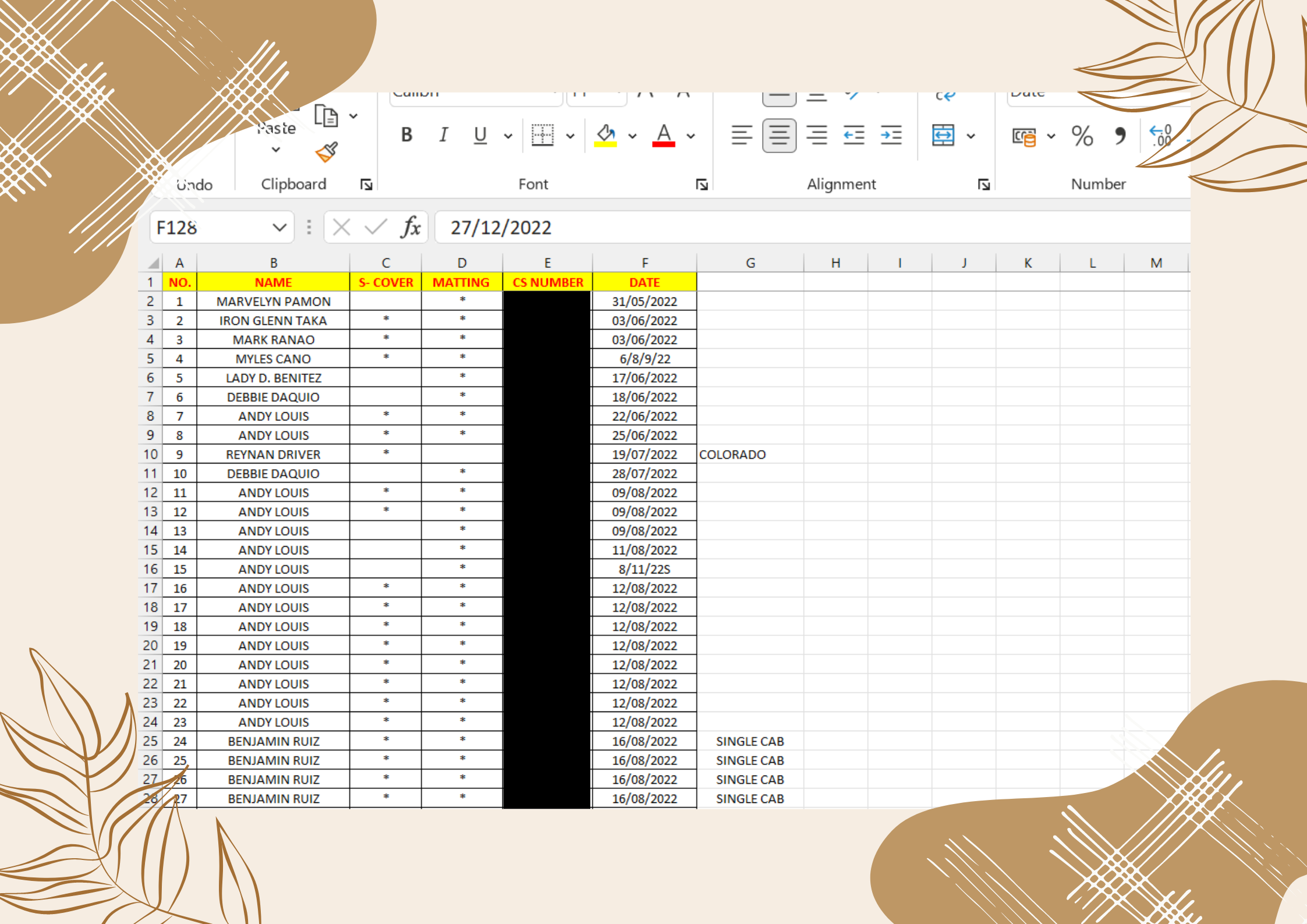Screen dimensions: 1307x924
Task: Select column F header
Action: 644,263
